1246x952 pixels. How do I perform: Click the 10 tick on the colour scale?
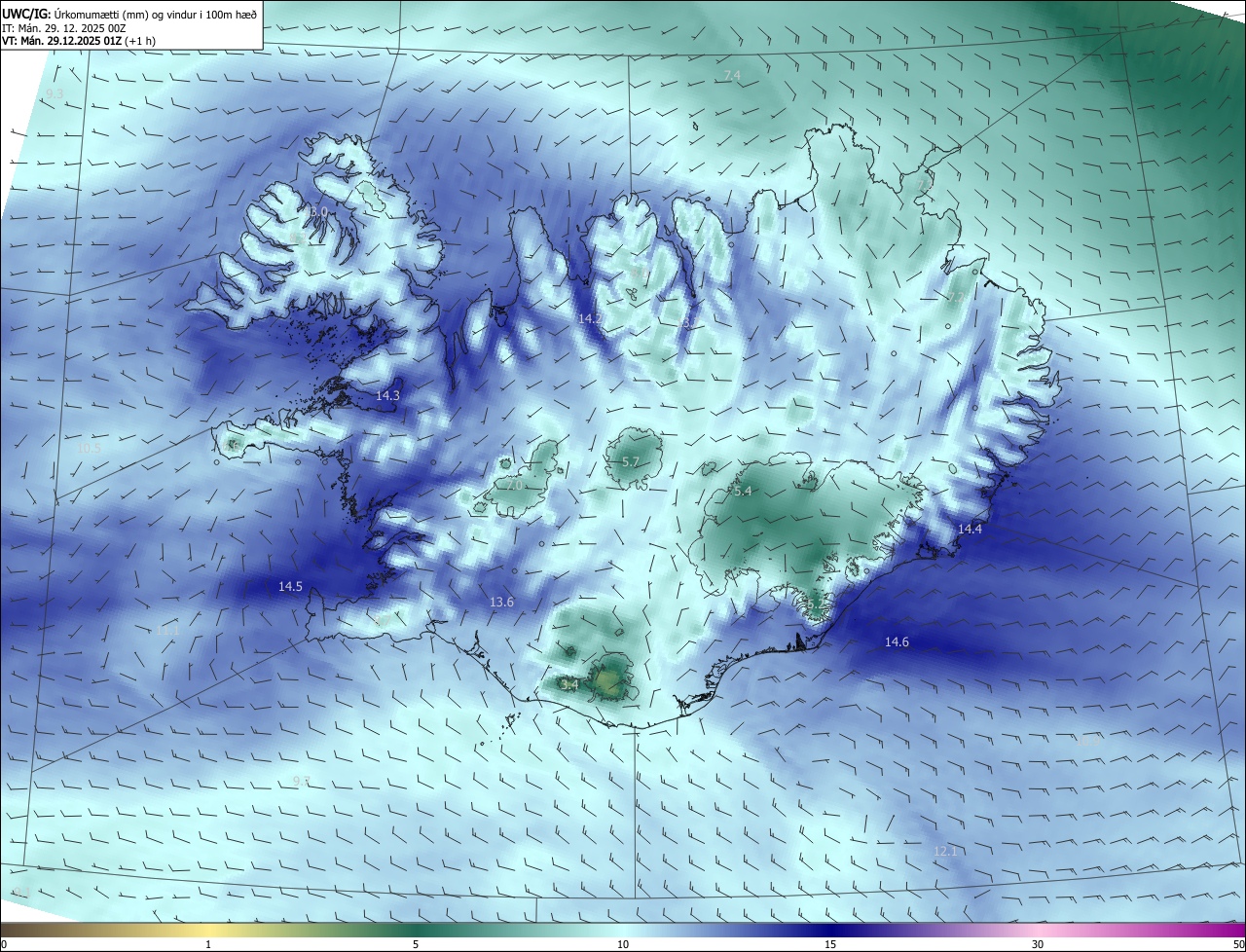click(623, 944)
